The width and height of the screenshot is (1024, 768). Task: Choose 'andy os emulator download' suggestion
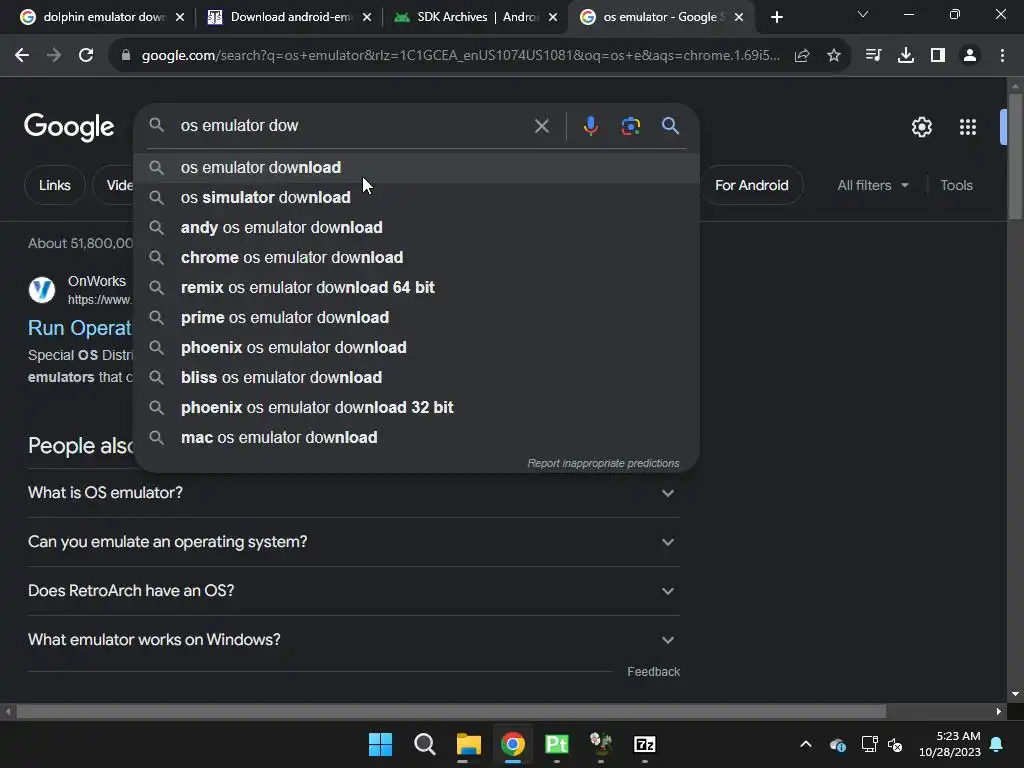coord(417,228)
